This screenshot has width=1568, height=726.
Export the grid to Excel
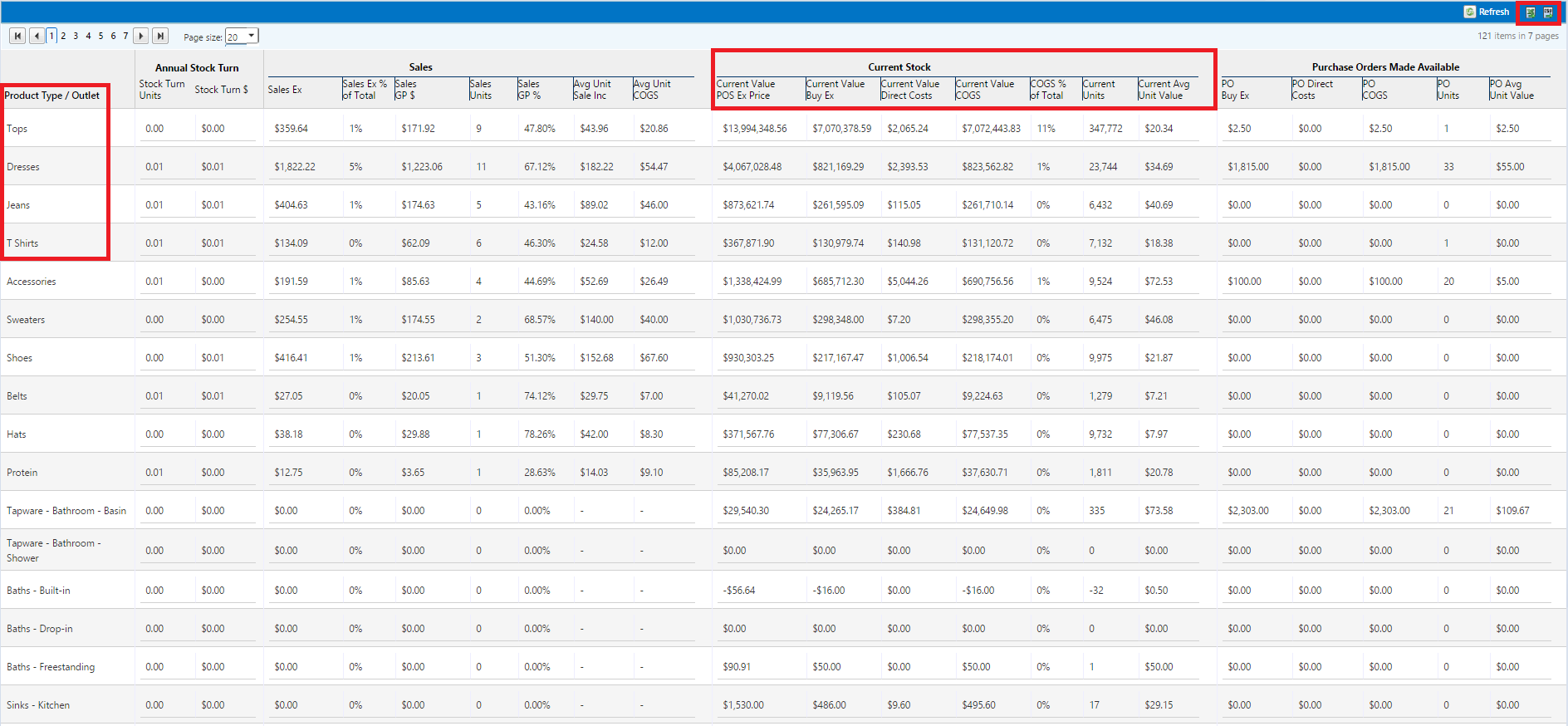coord(1531,12)
